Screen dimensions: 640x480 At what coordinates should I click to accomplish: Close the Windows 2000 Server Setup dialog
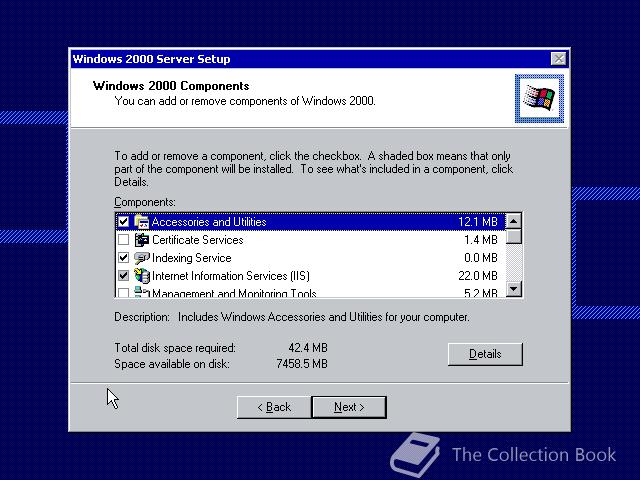(558, 59)
